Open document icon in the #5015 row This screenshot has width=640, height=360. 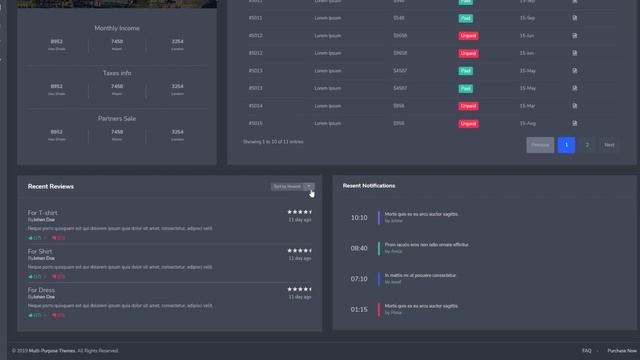(574, 123)
